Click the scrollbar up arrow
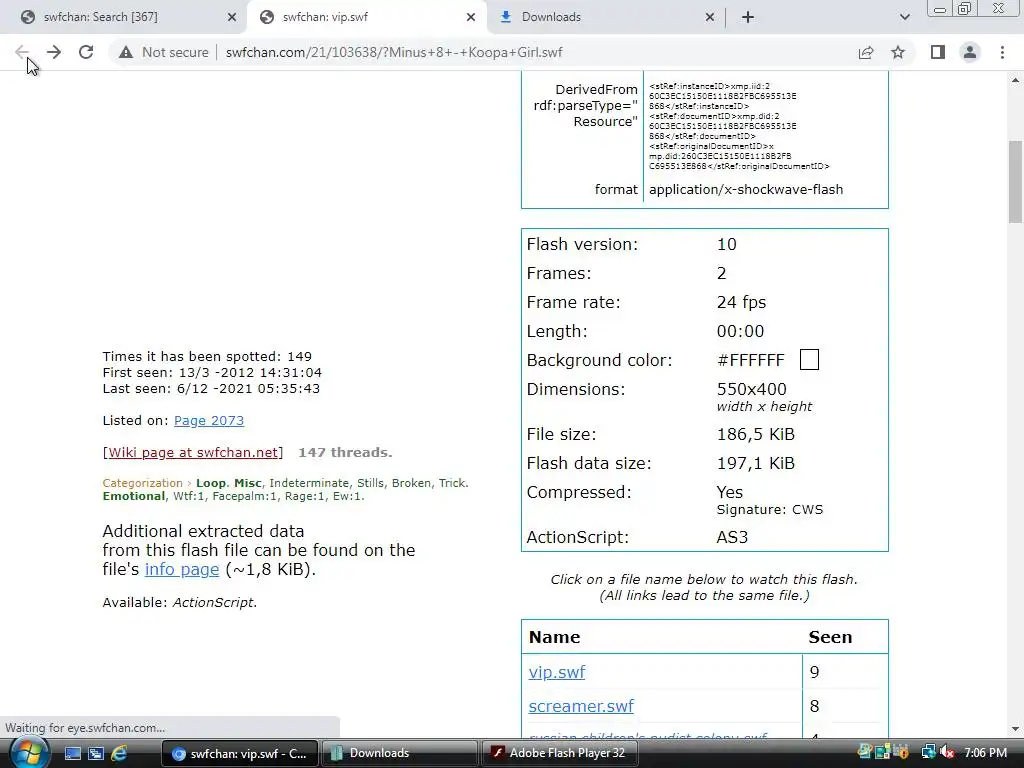 1015,80
